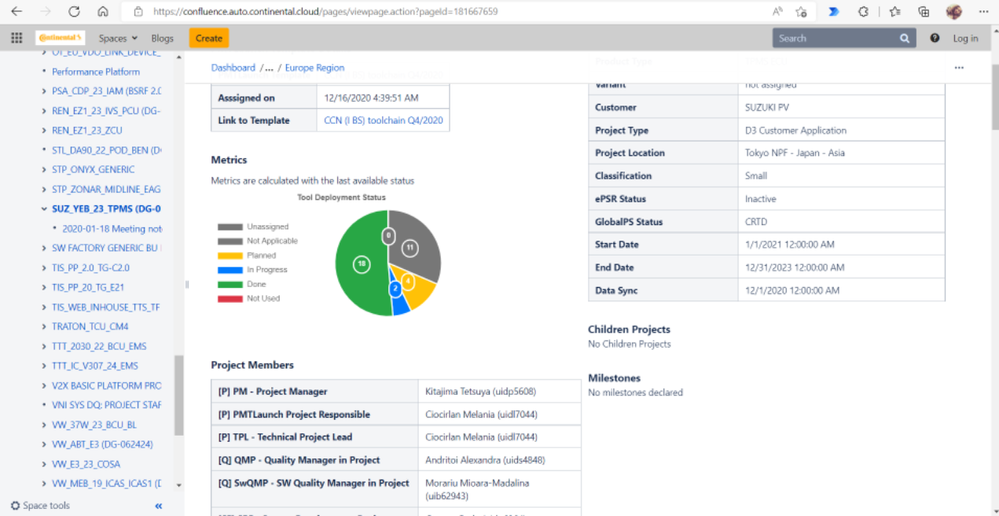Open TTT_IC_V307_24_EMS sidebar link

click(x=95, y=366)
